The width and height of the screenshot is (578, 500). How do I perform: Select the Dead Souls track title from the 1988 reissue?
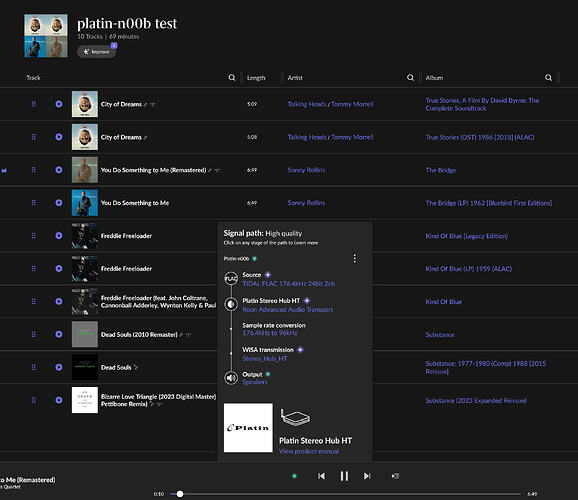point(116,367)
